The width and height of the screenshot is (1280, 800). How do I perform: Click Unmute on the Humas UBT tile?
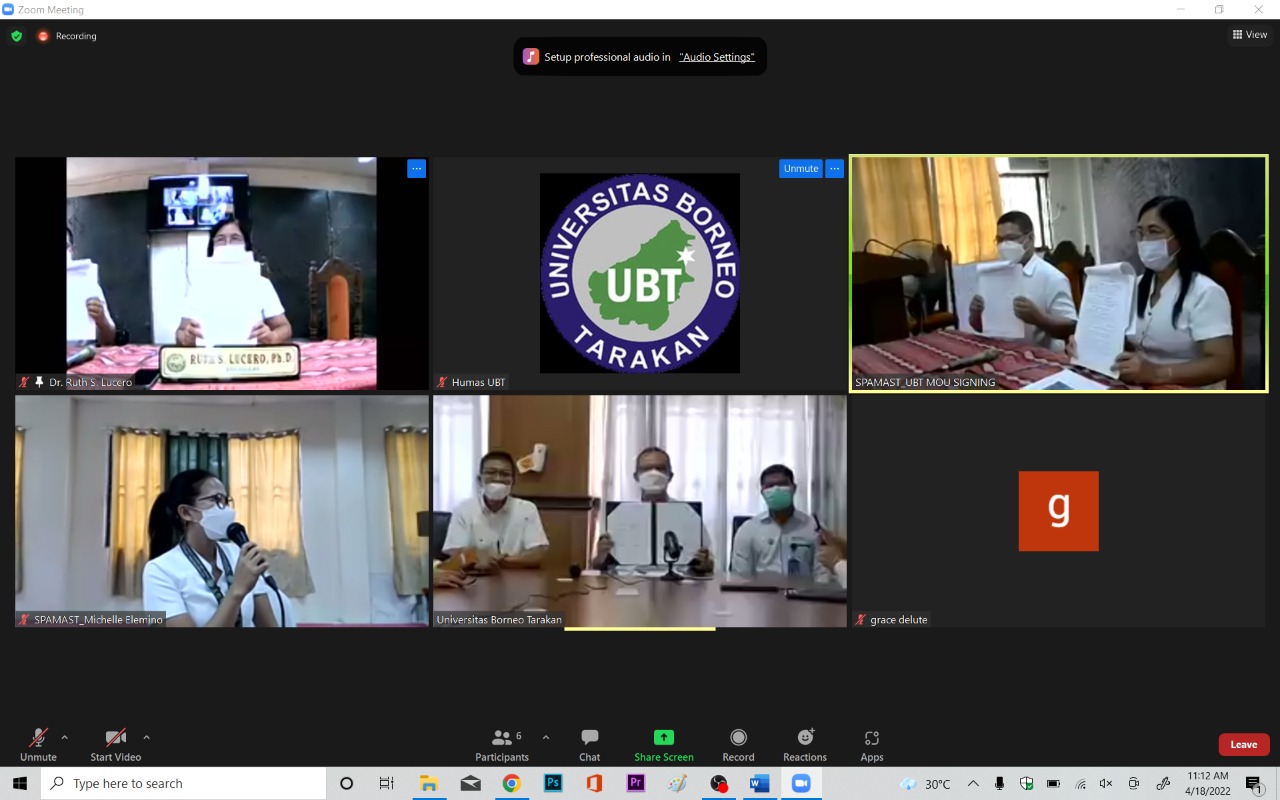(x=801, y=169)
